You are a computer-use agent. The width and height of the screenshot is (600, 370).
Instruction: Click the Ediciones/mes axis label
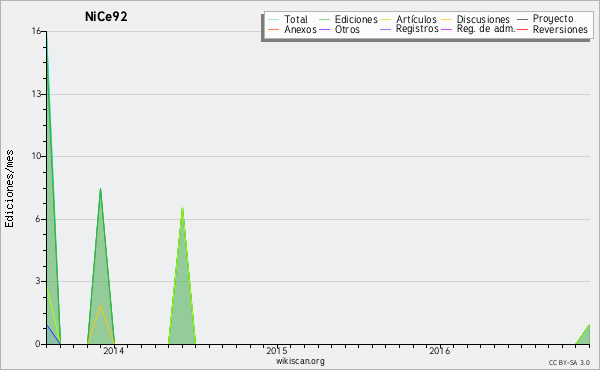coord(9,189)
